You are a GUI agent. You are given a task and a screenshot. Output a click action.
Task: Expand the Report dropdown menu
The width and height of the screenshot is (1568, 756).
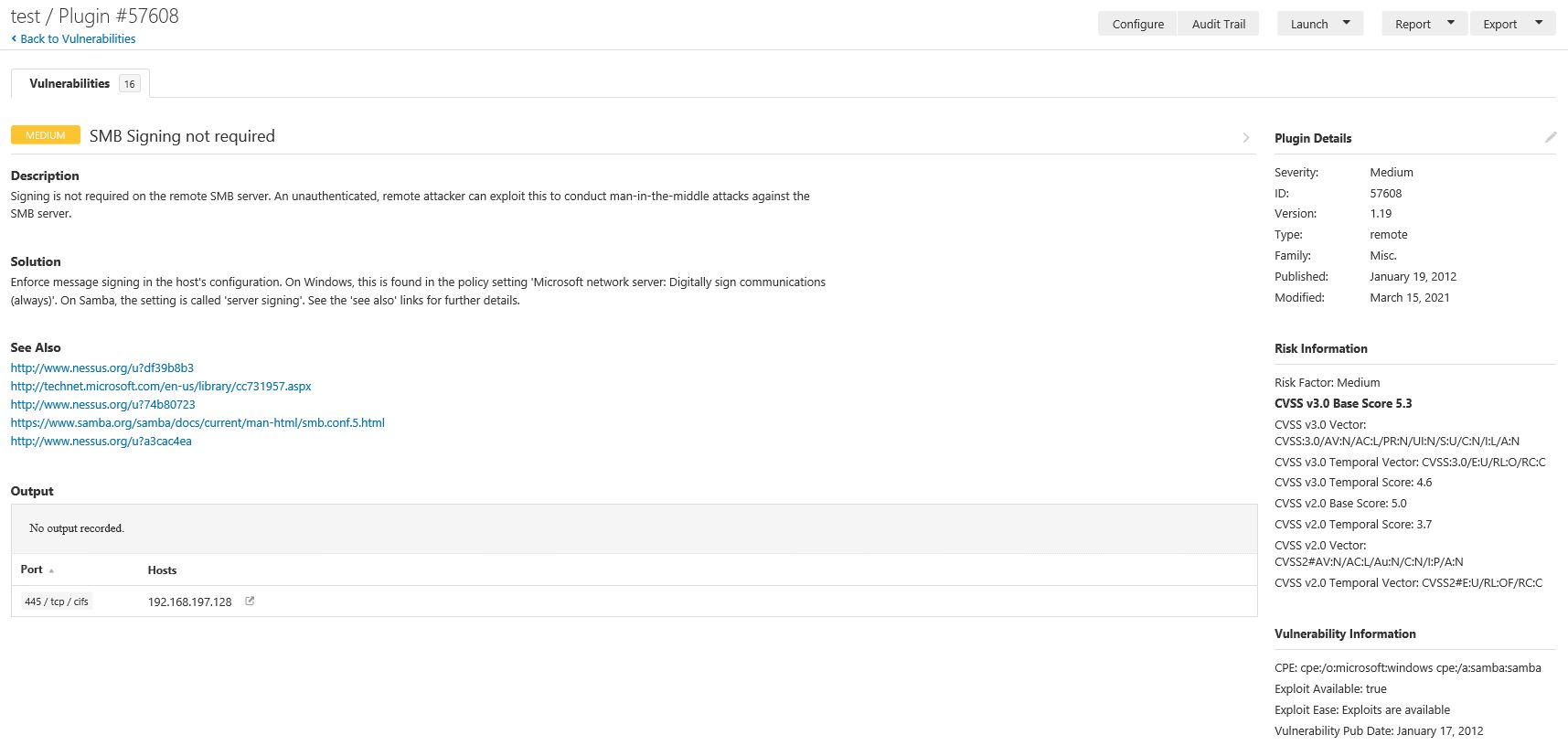point(1450,24)
